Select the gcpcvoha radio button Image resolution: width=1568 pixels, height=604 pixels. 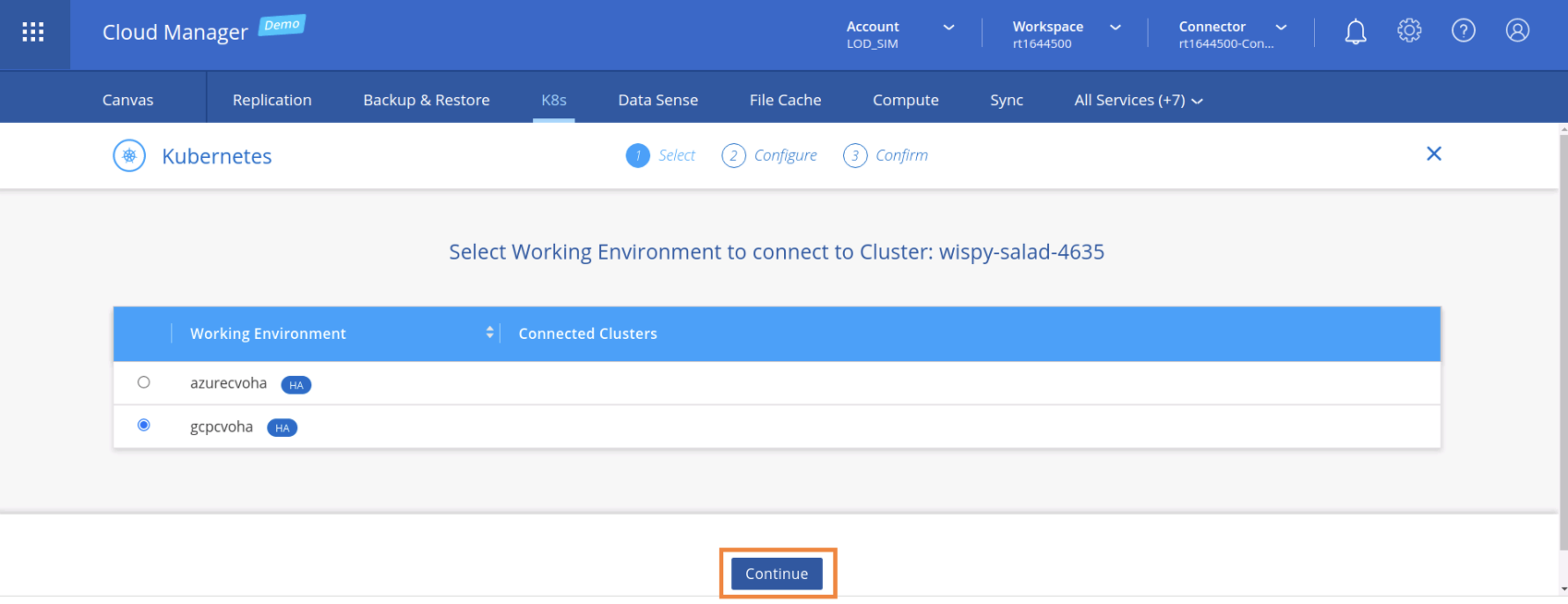coord(143,425)
